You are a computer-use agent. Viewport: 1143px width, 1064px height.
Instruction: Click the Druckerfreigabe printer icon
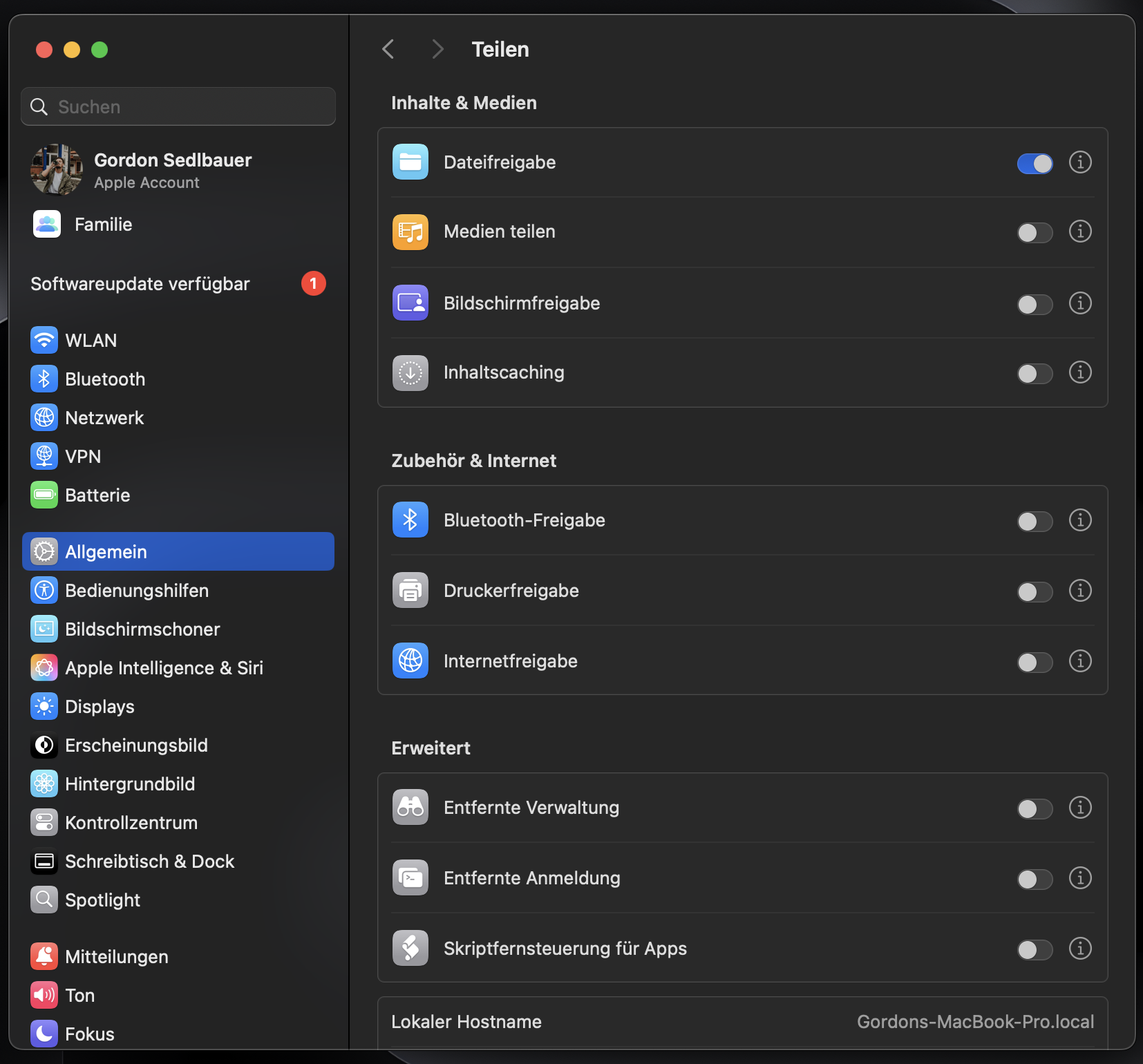pos(410,590)
